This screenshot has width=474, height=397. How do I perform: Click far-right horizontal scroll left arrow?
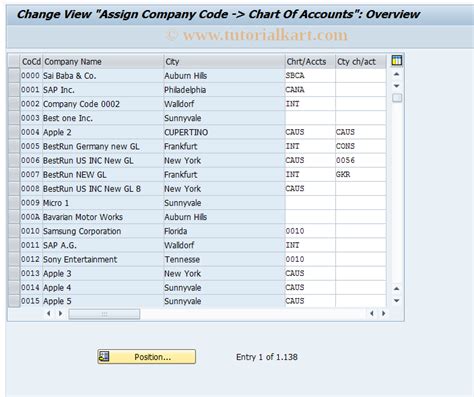372,313
